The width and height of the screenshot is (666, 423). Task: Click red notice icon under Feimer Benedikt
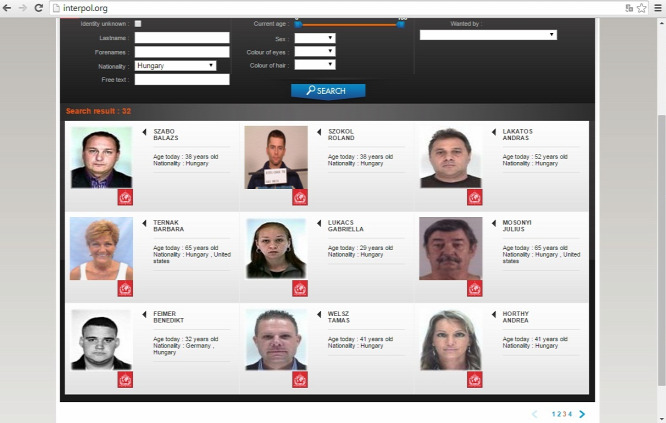coord(125,380)
